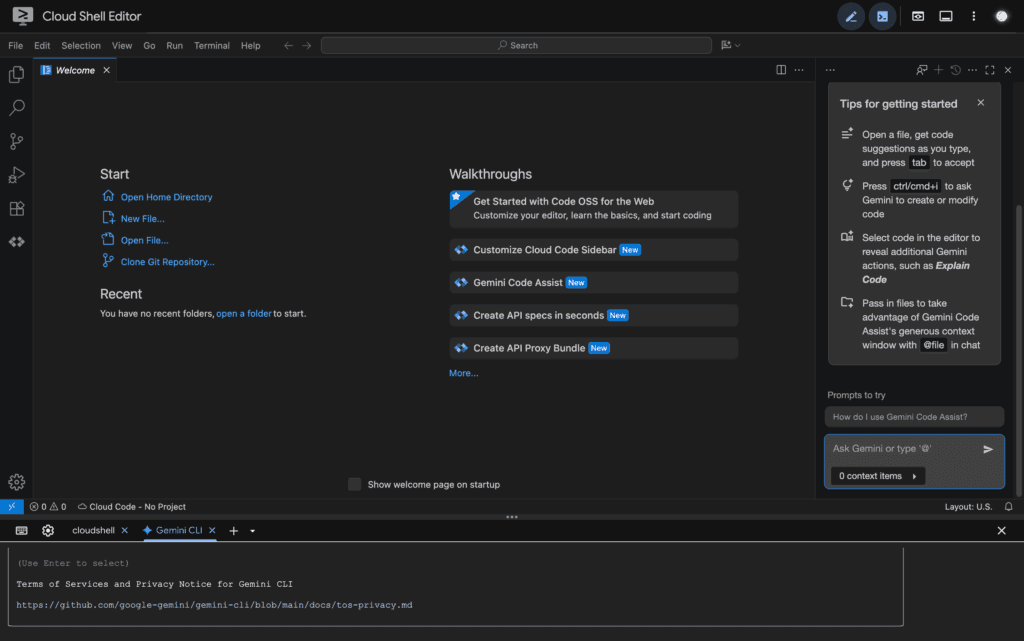
Task: Open the Terminal menu
Action: (211, 45)
